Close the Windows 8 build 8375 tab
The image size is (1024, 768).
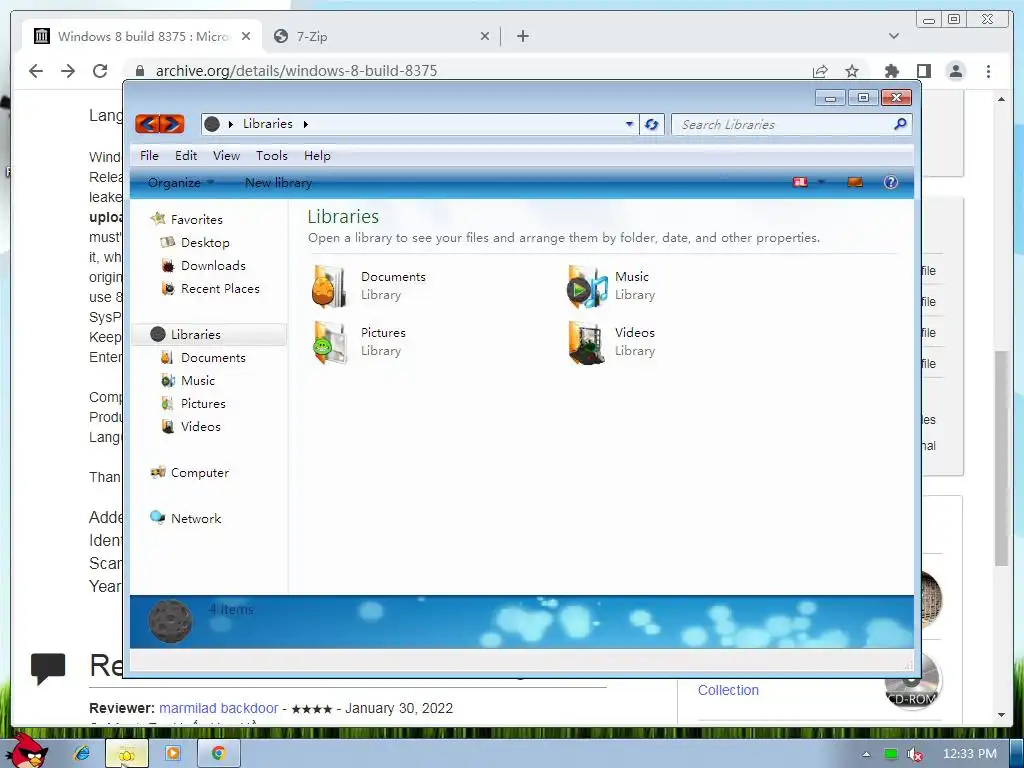click(x=246, y=37)
